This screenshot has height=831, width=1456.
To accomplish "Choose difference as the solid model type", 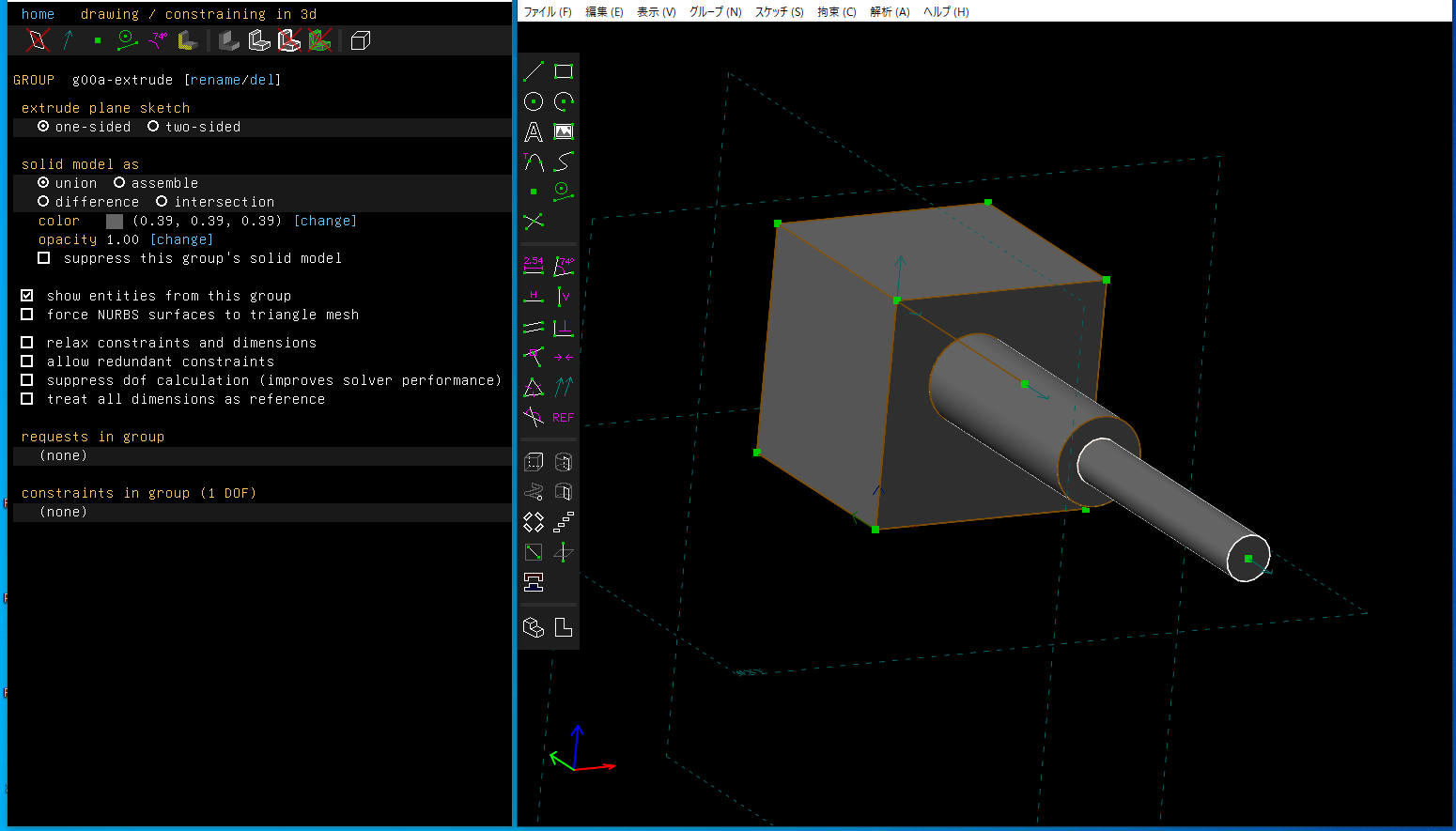I will [x=43, y=202].
